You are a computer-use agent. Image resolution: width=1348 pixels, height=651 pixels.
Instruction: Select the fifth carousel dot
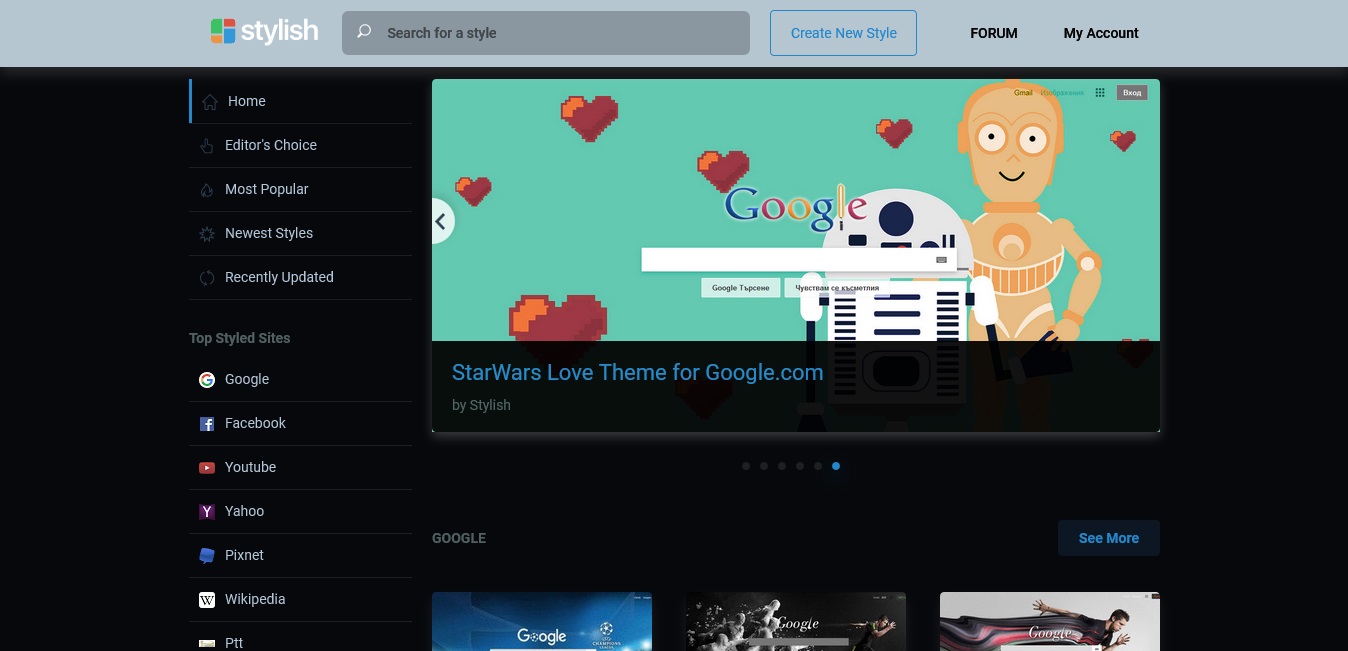click(818, 466)
